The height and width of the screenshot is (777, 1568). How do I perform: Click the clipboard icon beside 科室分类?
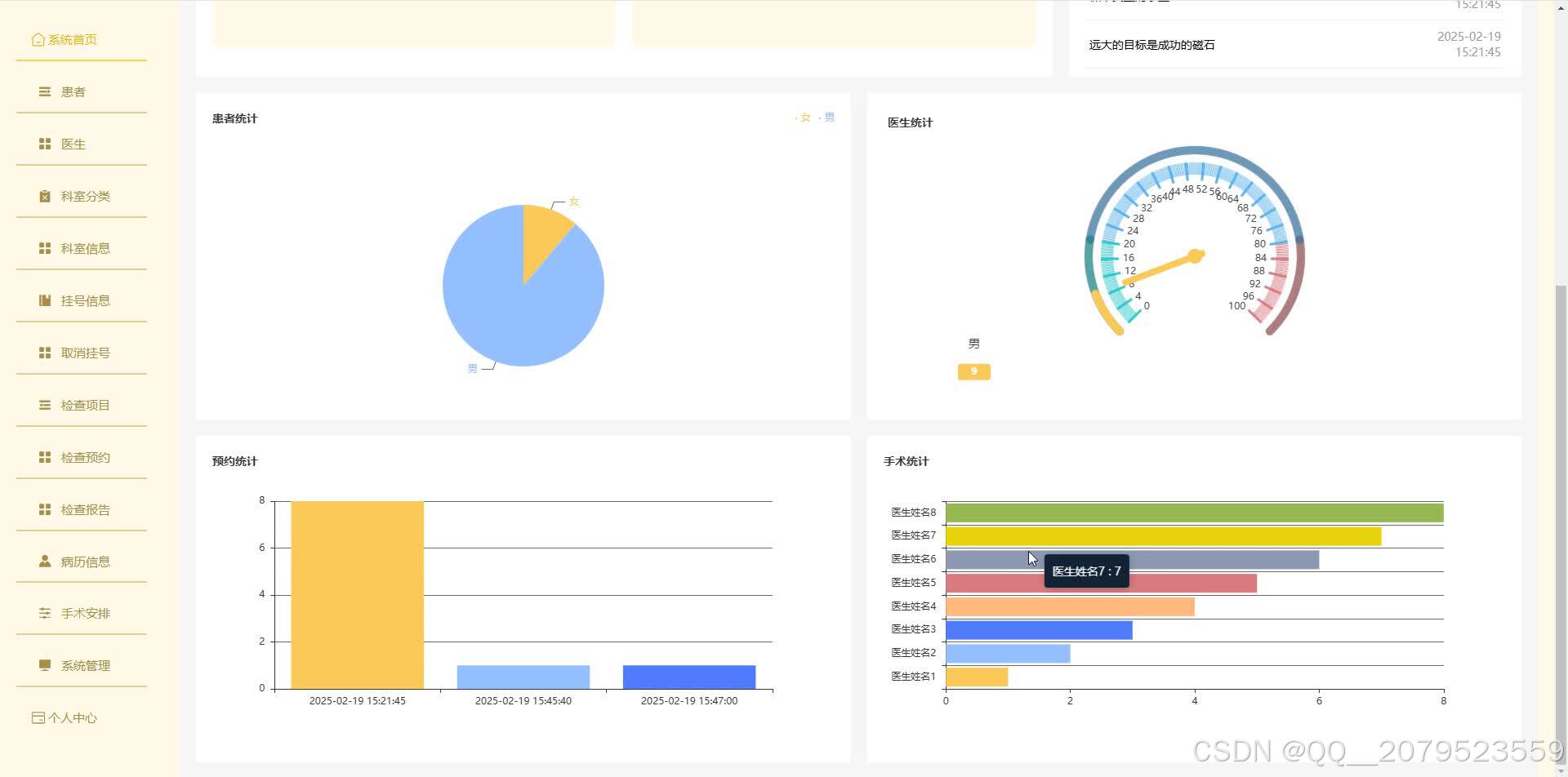[45, 196]
